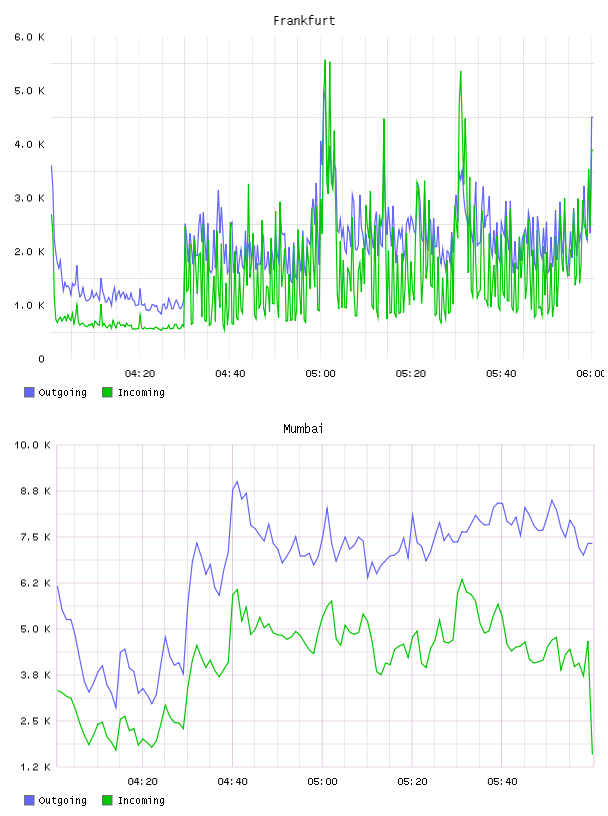Click the Outgoing blue swatch in Mumbai legend
This screenshot has height=816, width=608.
tap(29, 800)
